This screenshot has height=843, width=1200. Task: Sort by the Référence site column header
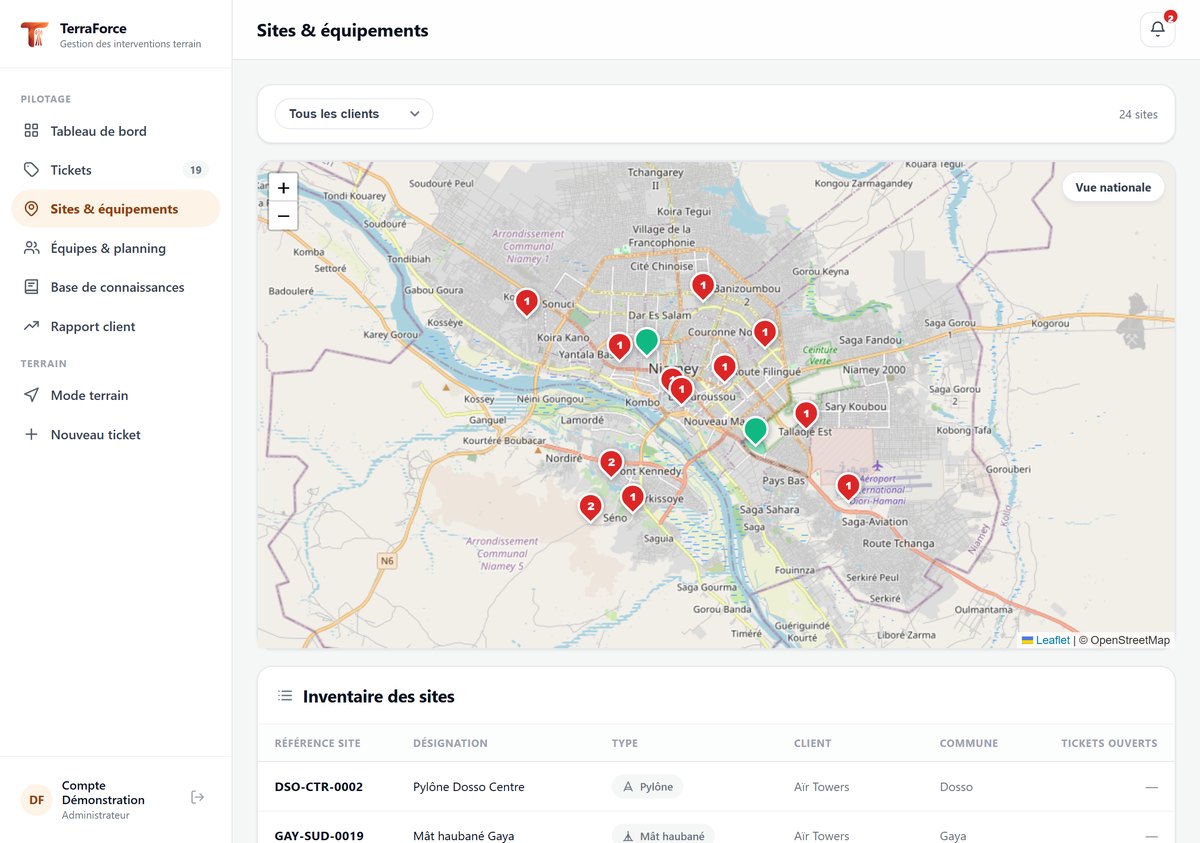(317, 743)
